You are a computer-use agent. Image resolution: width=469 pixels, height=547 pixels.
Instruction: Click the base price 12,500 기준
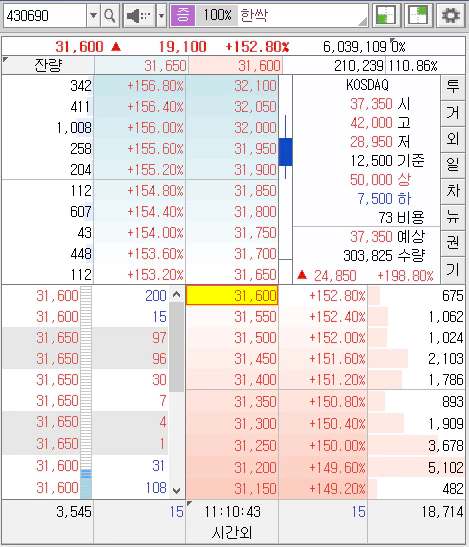tap(387, 161)
